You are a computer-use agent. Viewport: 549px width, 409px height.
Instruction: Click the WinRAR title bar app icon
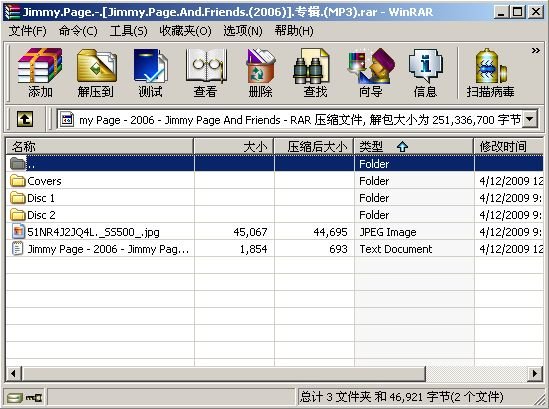[x=12, y=12]
